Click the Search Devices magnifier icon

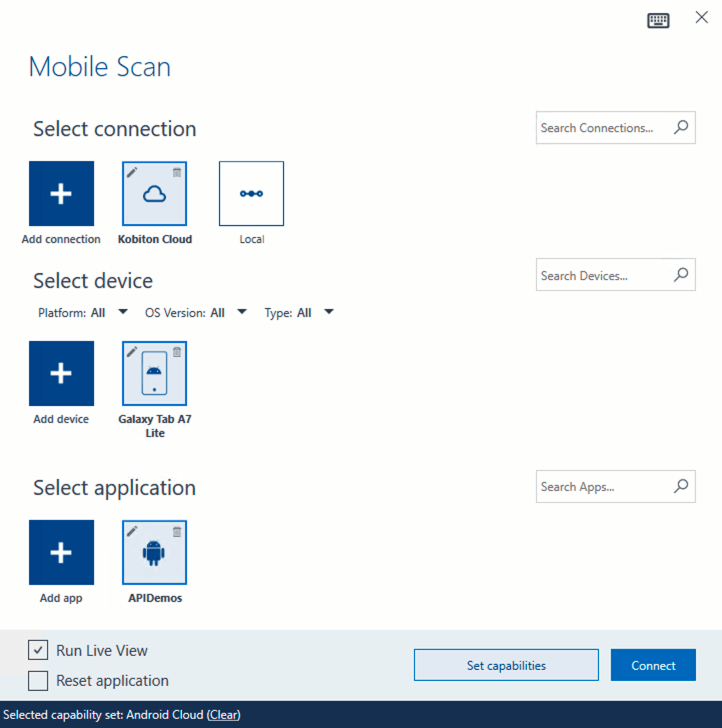pos(681,275)
